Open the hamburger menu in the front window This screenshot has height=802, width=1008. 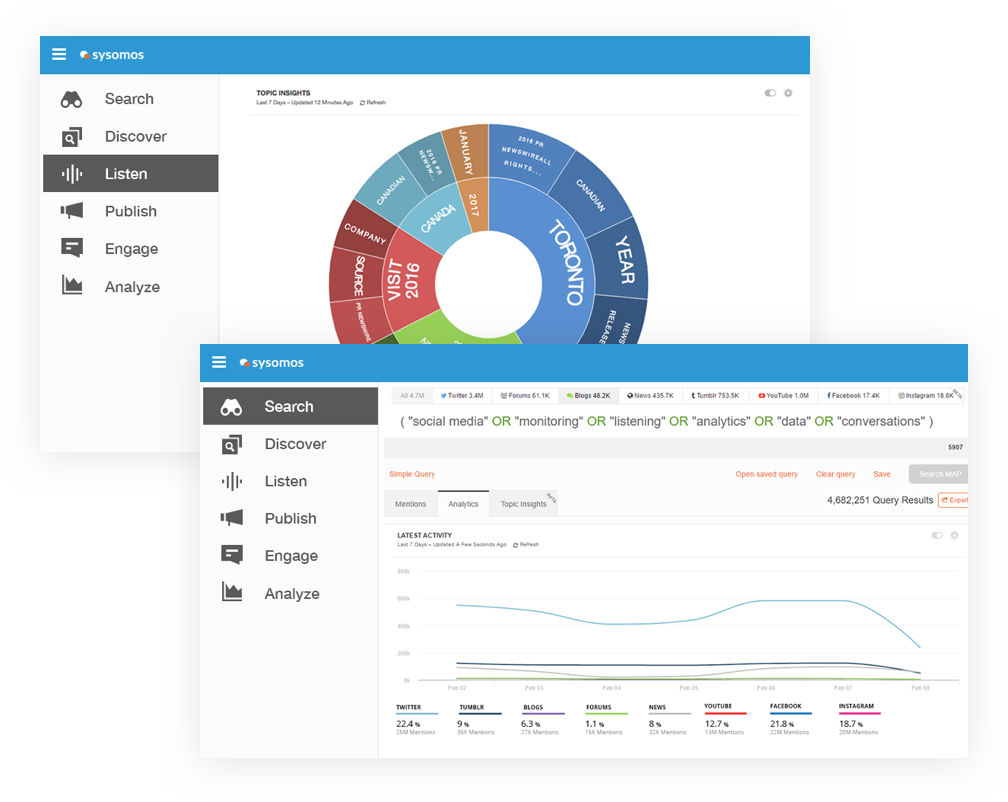point(218,362)
